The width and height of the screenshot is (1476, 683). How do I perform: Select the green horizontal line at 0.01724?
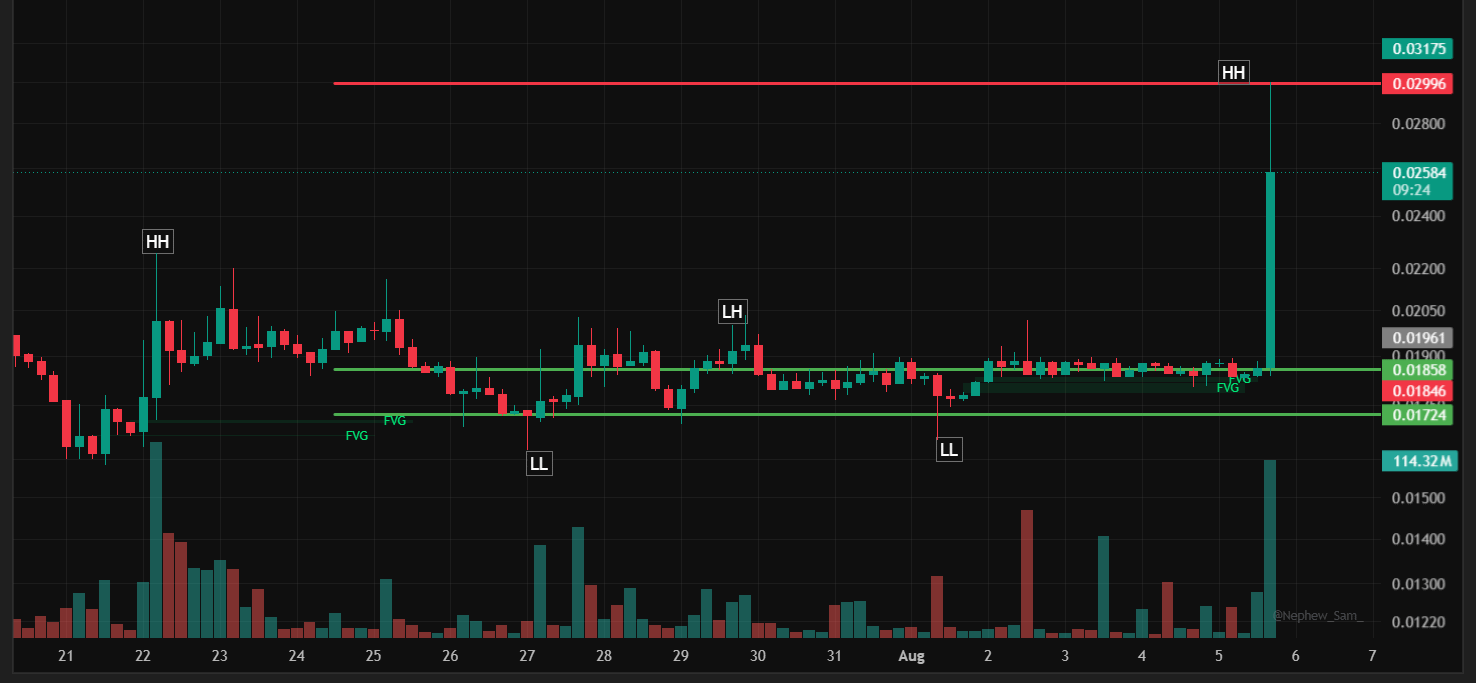pyautogui.click(x=855, y=414)
